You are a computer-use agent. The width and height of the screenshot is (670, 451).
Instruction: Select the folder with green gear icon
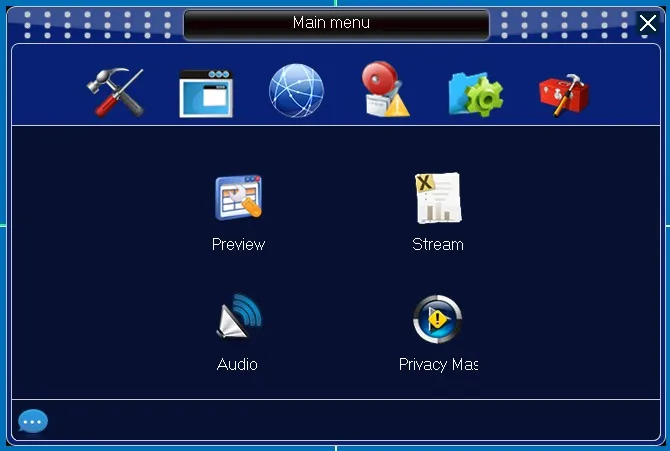point(476,94)
